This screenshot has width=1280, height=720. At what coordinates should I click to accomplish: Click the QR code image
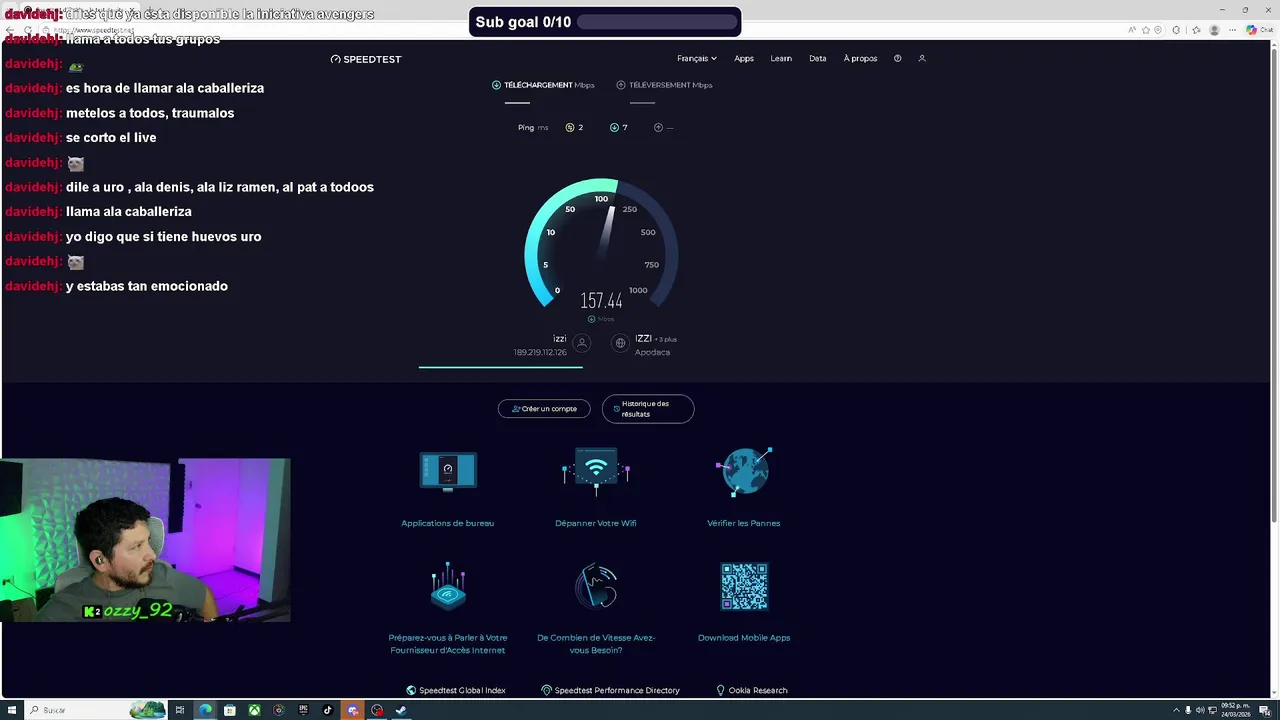tap(744, 586)
